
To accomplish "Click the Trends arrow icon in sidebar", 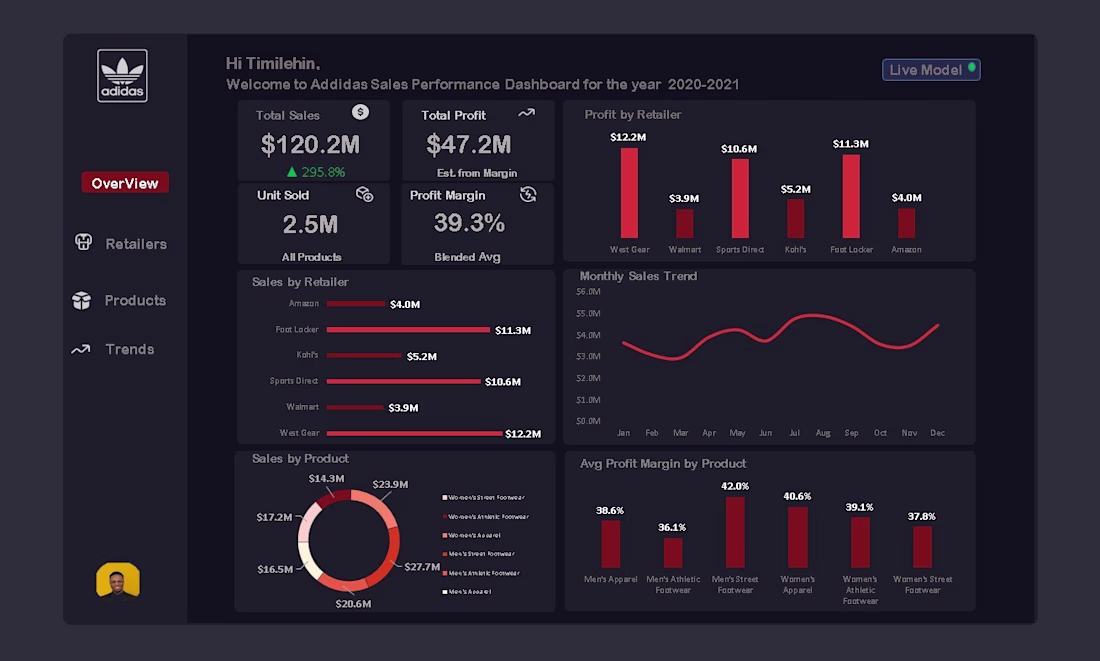I will tap(81, 349).
